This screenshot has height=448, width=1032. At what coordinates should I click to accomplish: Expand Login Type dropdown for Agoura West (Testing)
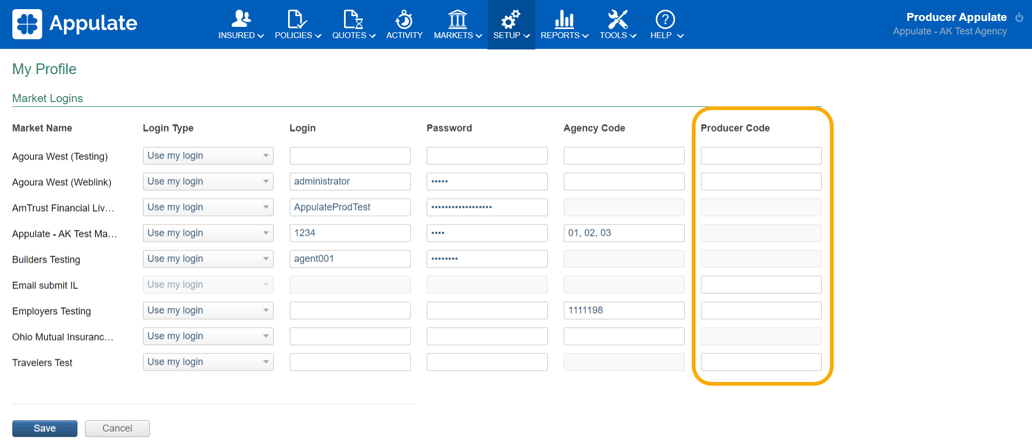[x=208, y=156]
